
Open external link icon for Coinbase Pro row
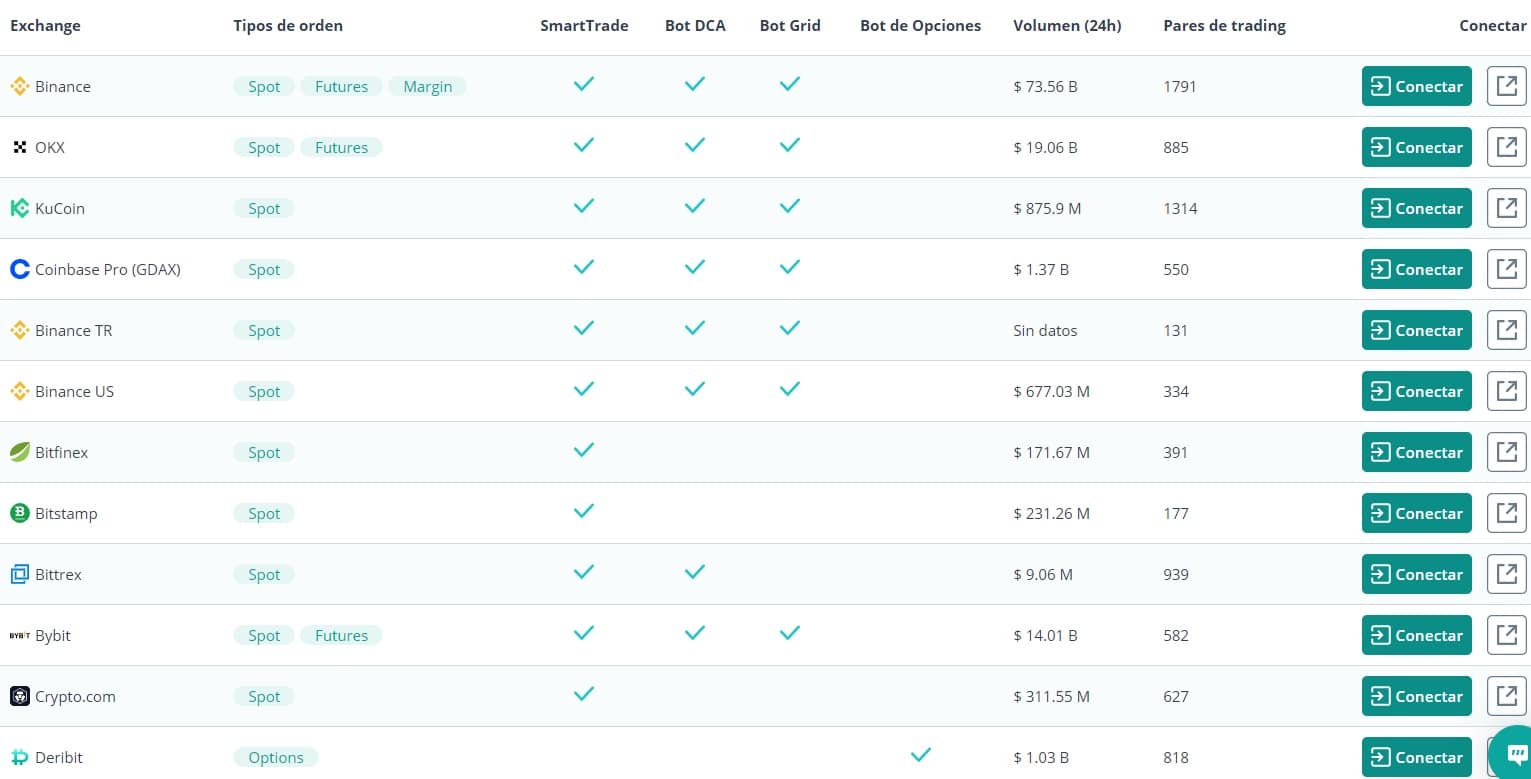pyautogui.click(x=1506, y=269)
